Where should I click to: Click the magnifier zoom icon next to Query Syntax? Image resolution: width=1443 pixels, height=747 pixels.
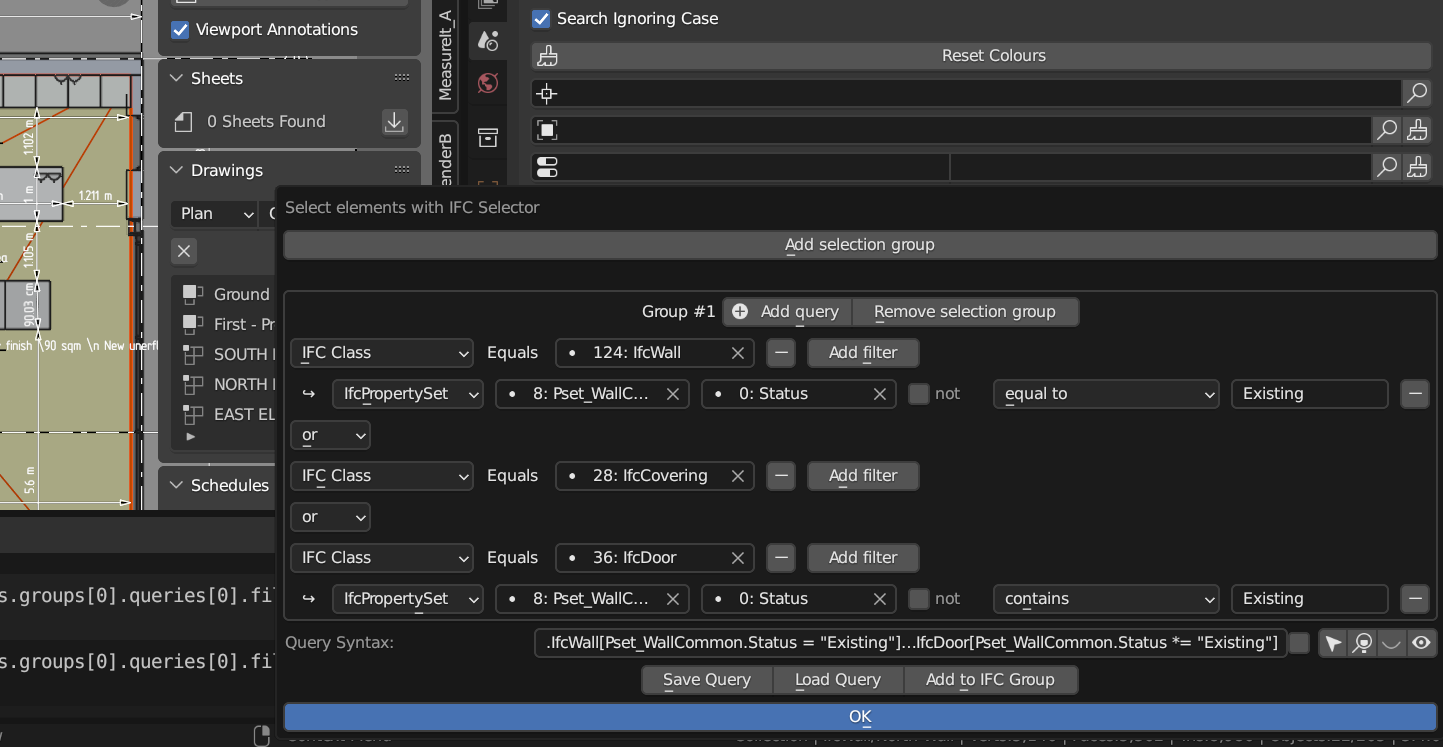coord(1361,643)
